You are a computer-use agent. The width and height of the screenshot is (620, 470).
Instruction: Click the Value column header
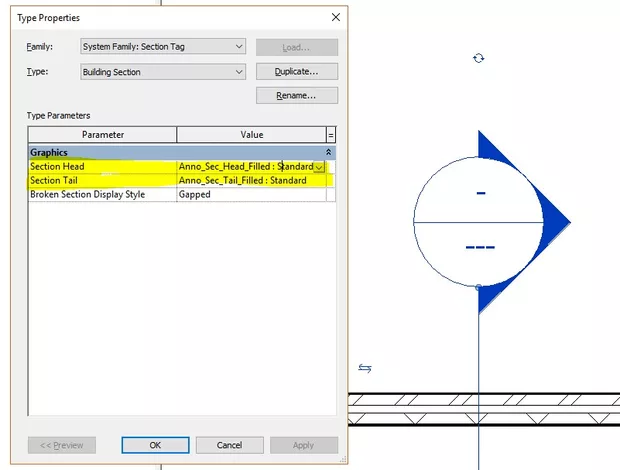pyautogui.click(x=251, y=135)
